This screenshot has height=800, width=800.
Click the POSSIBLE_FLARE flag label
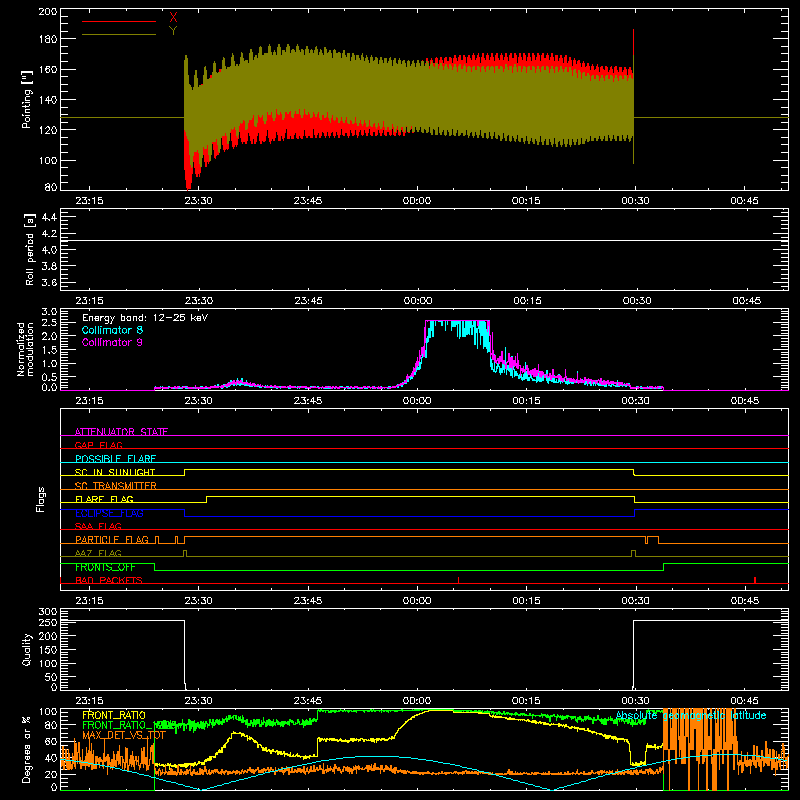tap(115, 459)
